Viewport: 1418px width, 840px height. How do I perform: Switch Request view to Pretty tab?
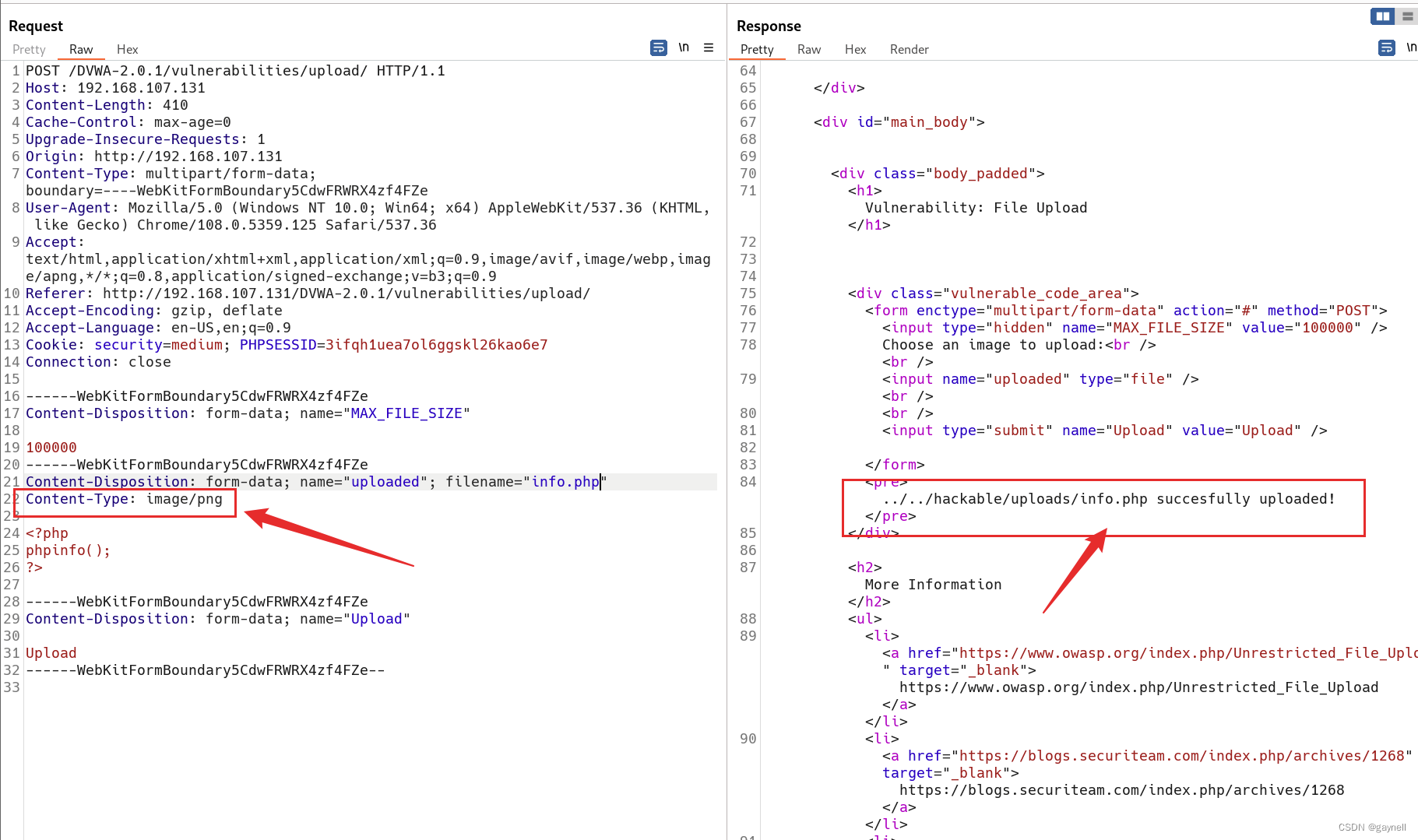point(29,49)
